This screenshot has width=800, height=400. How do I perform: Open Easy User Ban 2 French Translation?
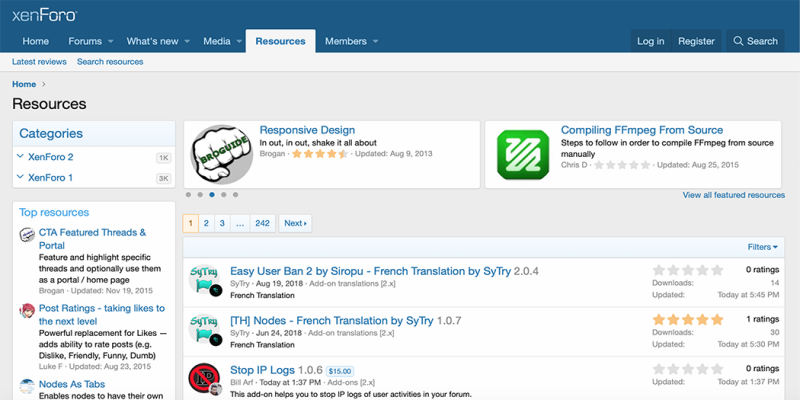point(370,271)
